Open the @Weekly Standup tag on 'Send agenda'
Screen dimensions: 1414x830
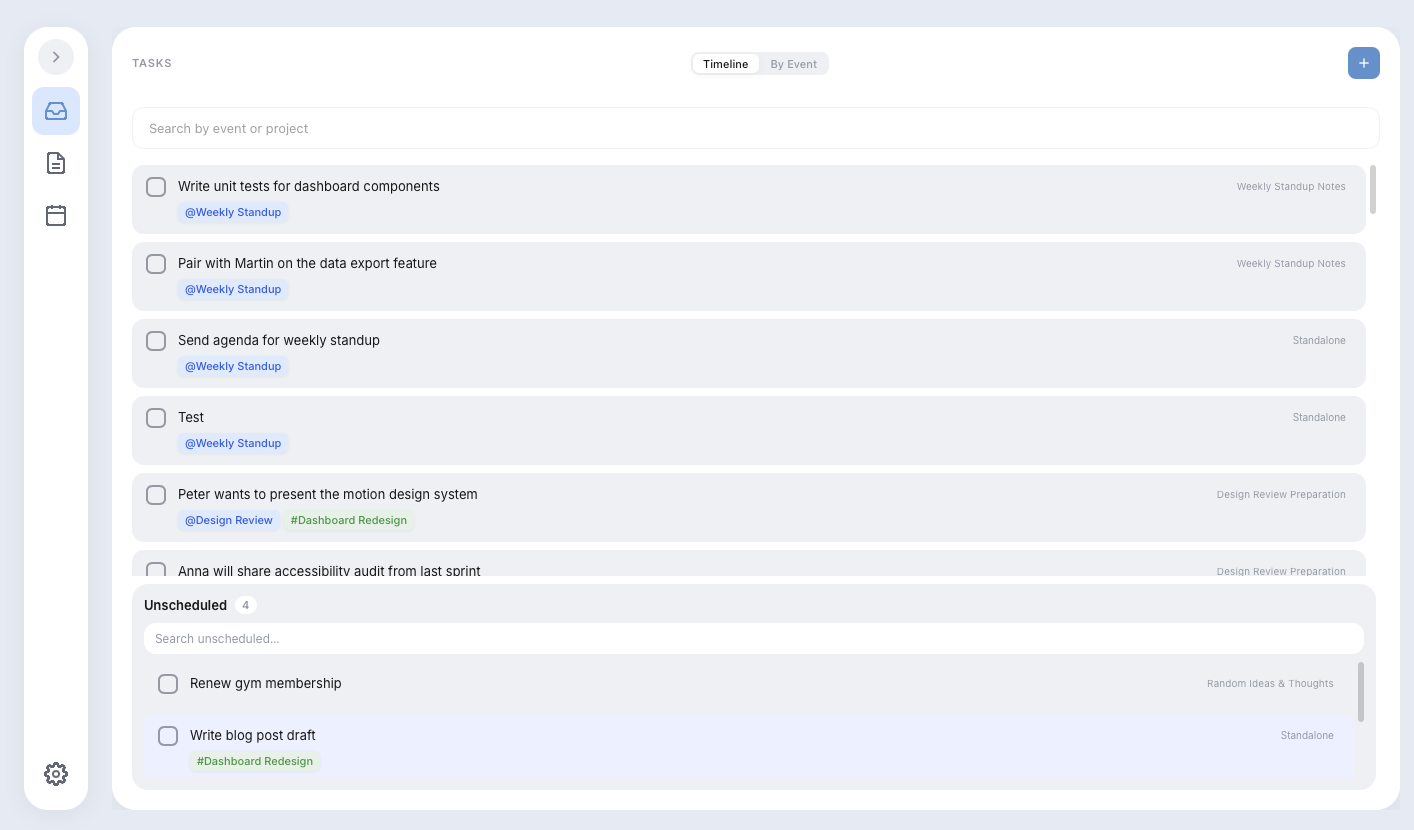click(x=233, y=366)
